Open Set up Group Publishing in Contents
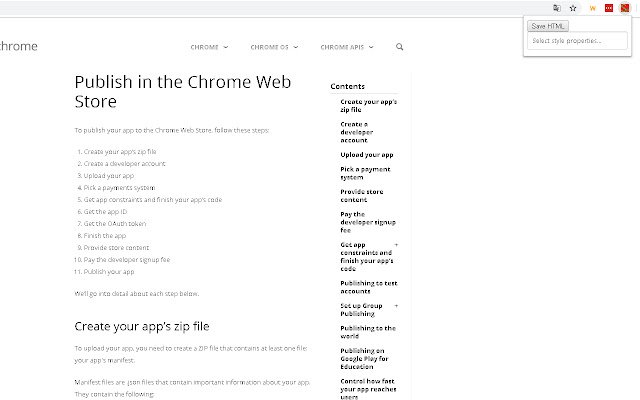Screen dimensions: 640x400 pos(361,310)
